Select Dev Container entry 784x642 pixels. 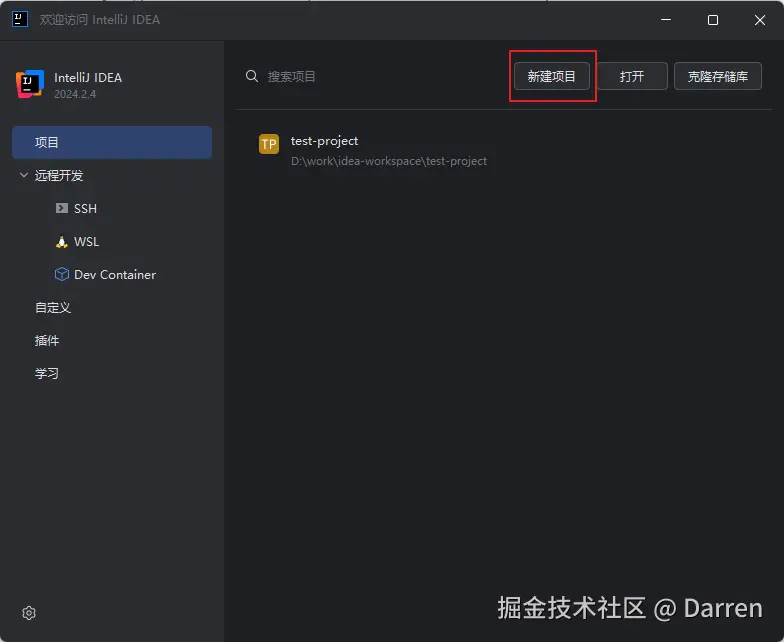[115, 274]
